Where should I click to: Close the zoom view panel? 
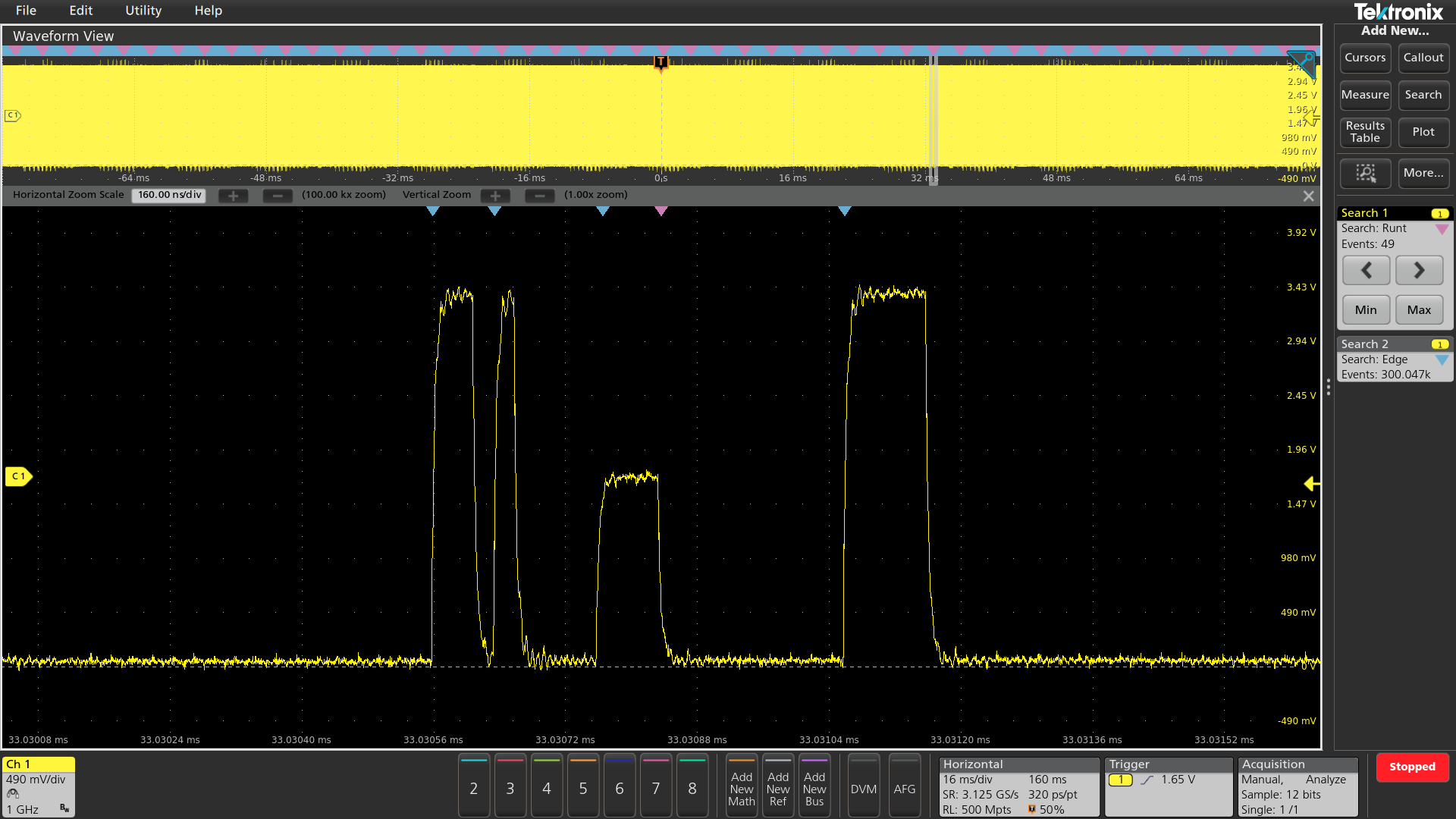[x=1308, y=196]
